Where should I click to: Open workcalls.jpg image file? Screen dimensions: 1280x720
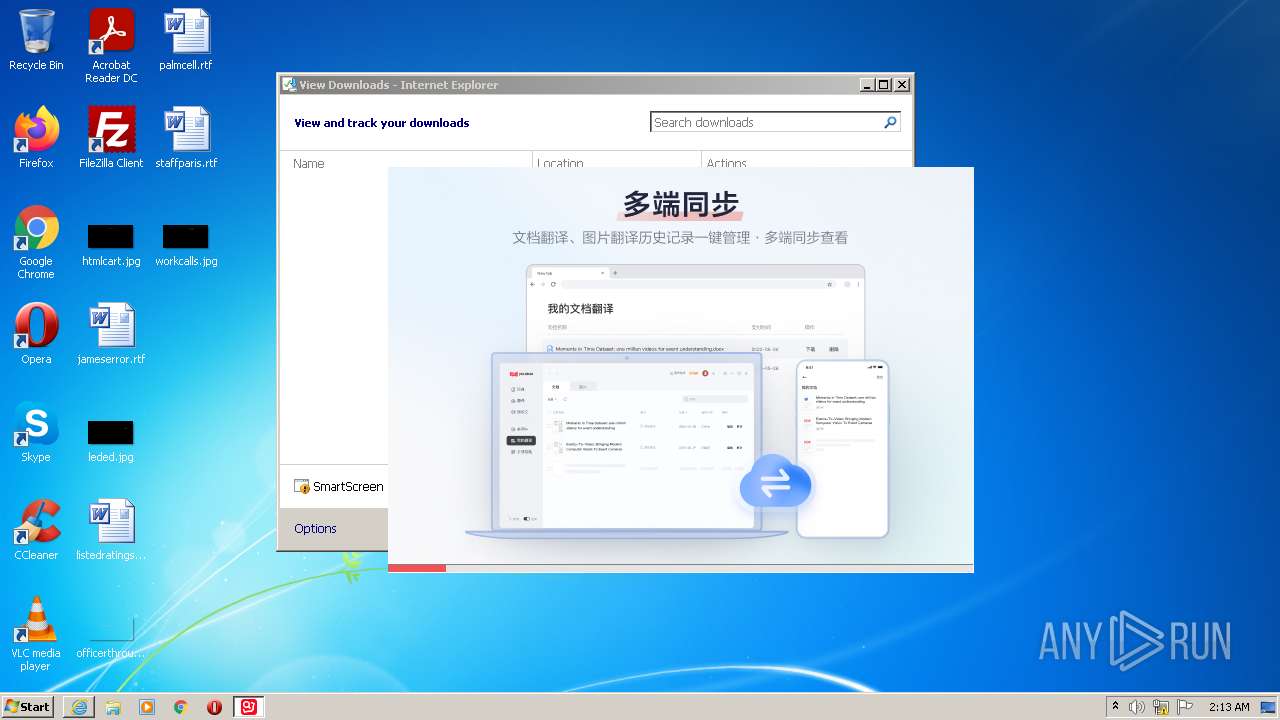(x=186, y=245)
